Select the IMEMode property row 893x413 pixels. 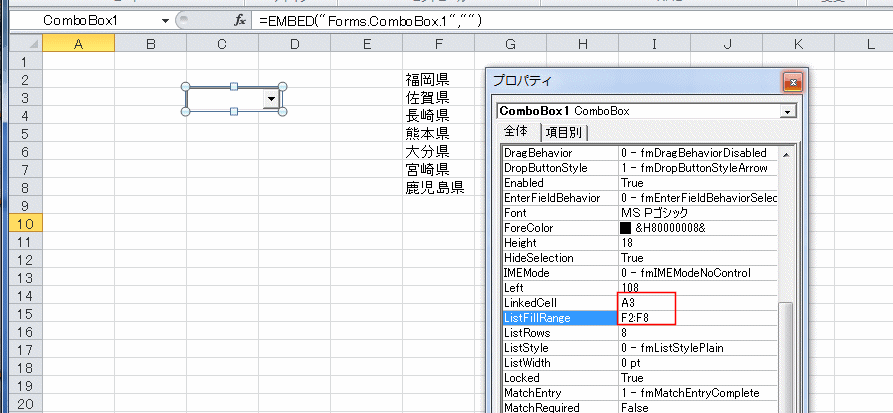[x=640, y=273]
